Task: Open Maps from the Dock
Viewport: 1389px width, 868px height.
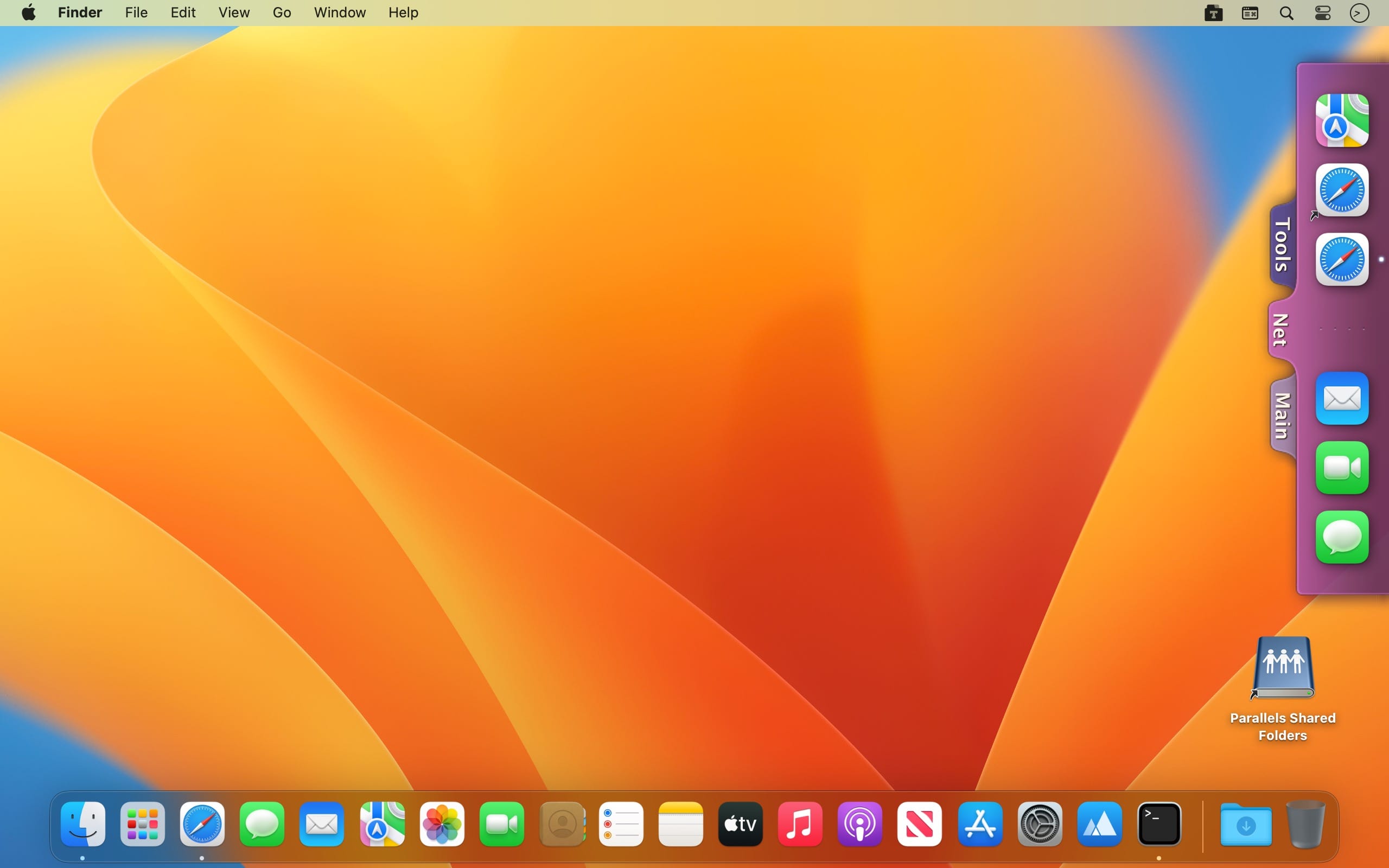Action: coord(383,824)
